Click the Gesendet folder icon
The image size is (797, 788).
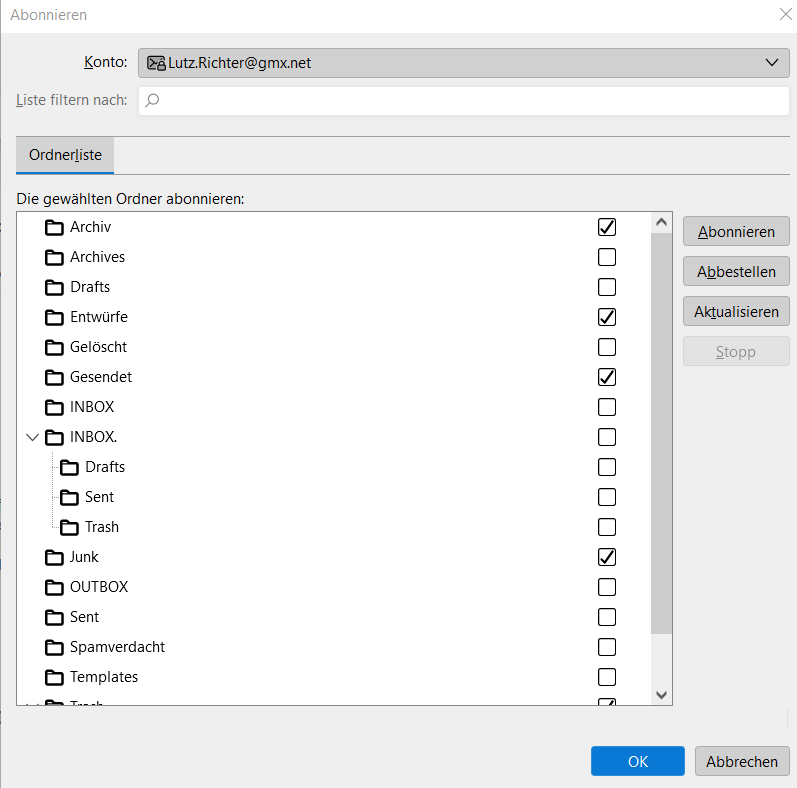pos(54,377)
